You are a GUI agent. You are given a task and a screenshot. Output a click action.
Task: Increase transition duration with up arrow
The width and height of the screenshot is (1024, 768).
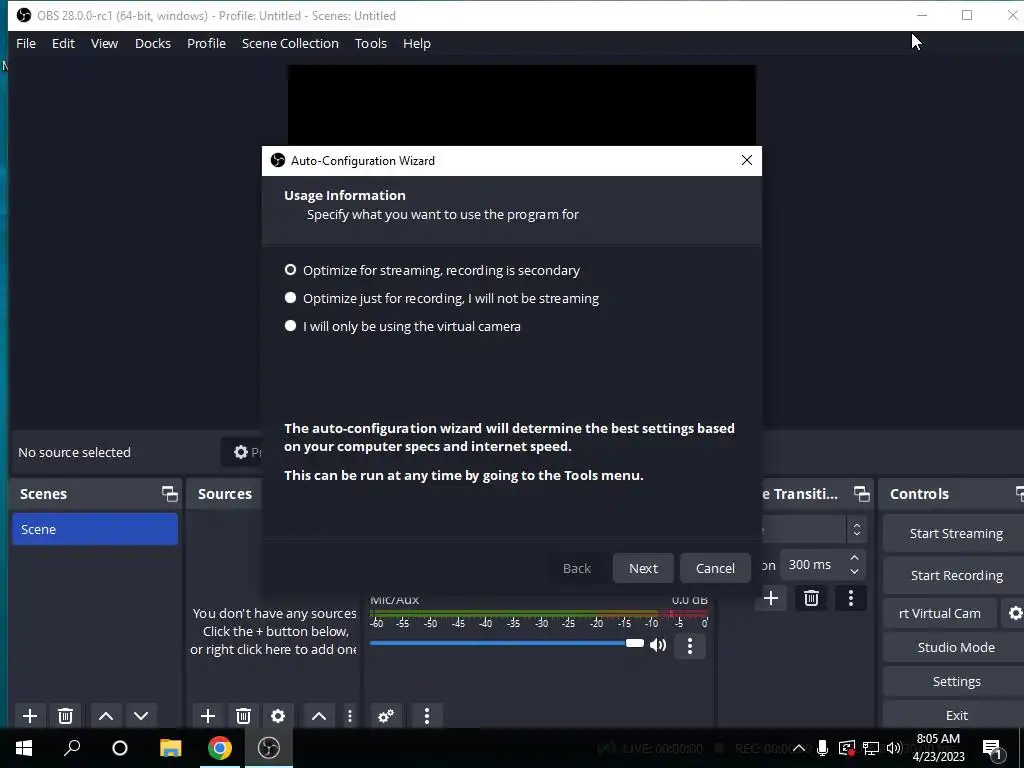point(854,558)
